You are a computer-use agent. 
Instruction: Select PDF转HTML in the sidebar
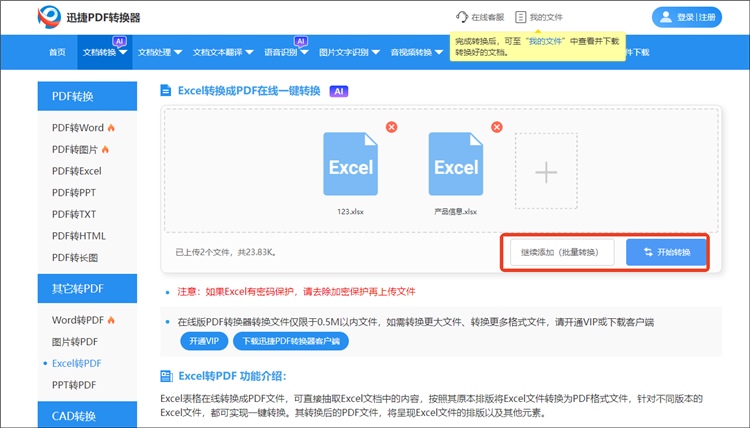coord(79,236)
